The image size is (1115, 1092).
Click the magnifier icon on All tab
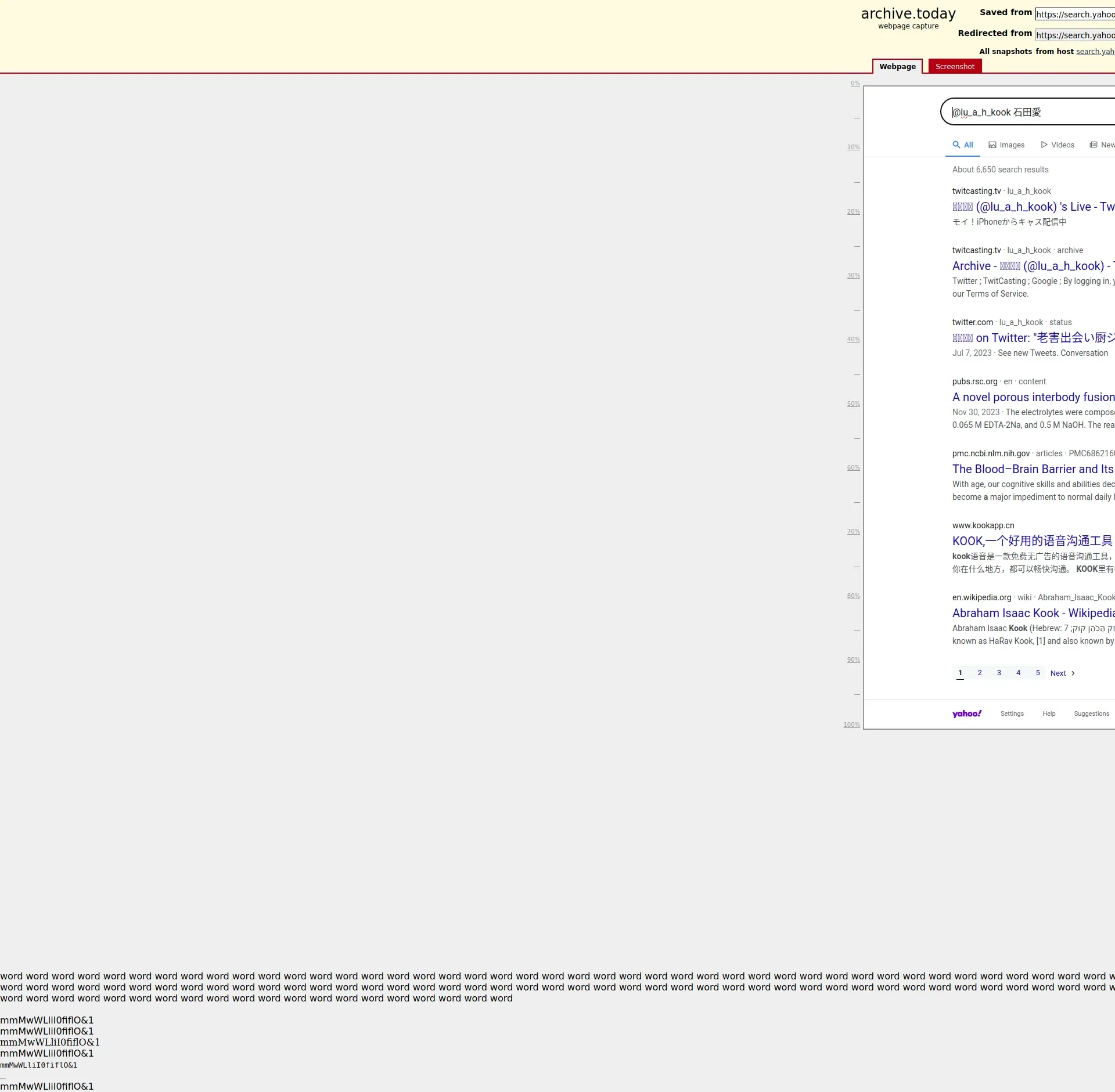pos(956,145)
